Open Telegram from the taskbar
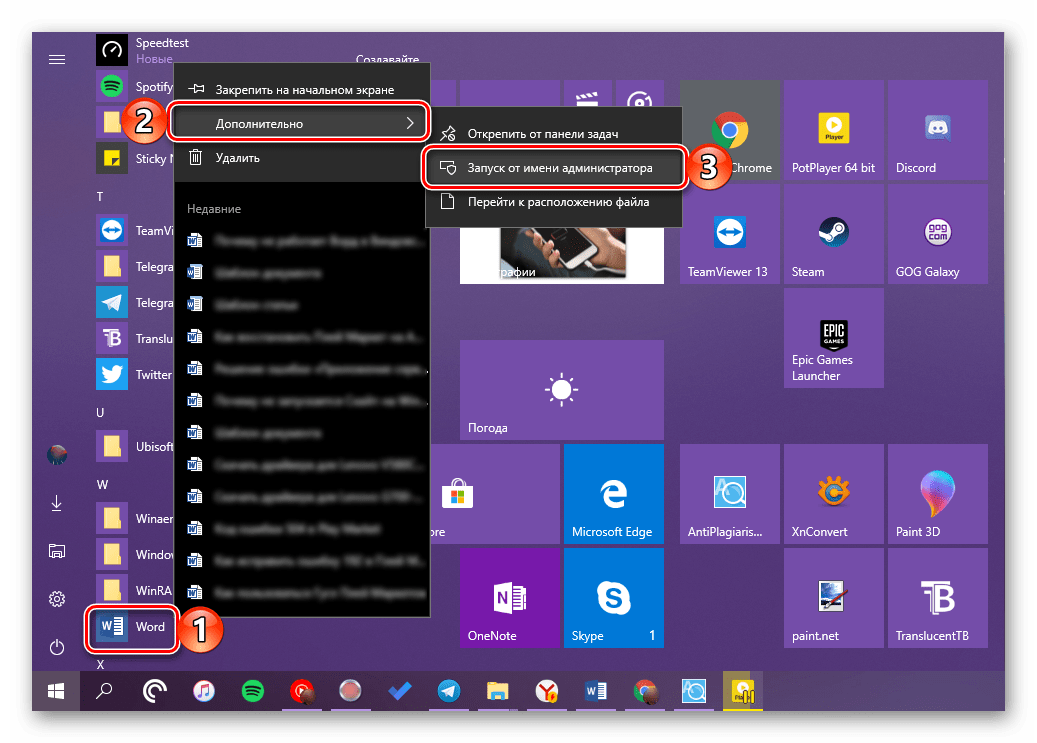The width and height of the screenshot is (1037, 743). click(449, 691)
